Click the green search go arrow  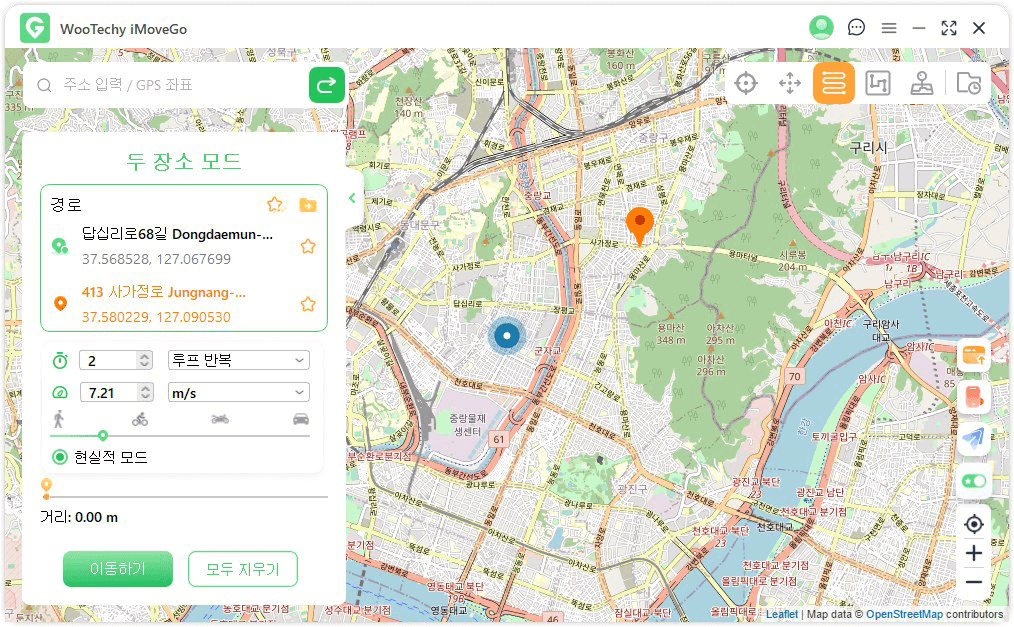327,85
